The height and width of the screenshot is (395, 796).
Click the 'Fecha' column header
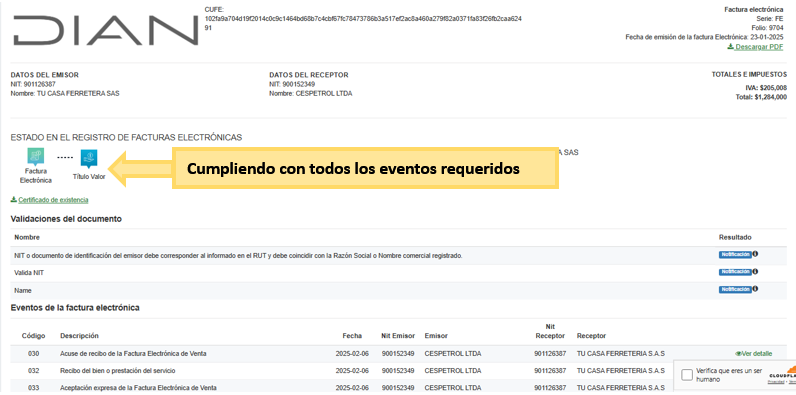352,336
